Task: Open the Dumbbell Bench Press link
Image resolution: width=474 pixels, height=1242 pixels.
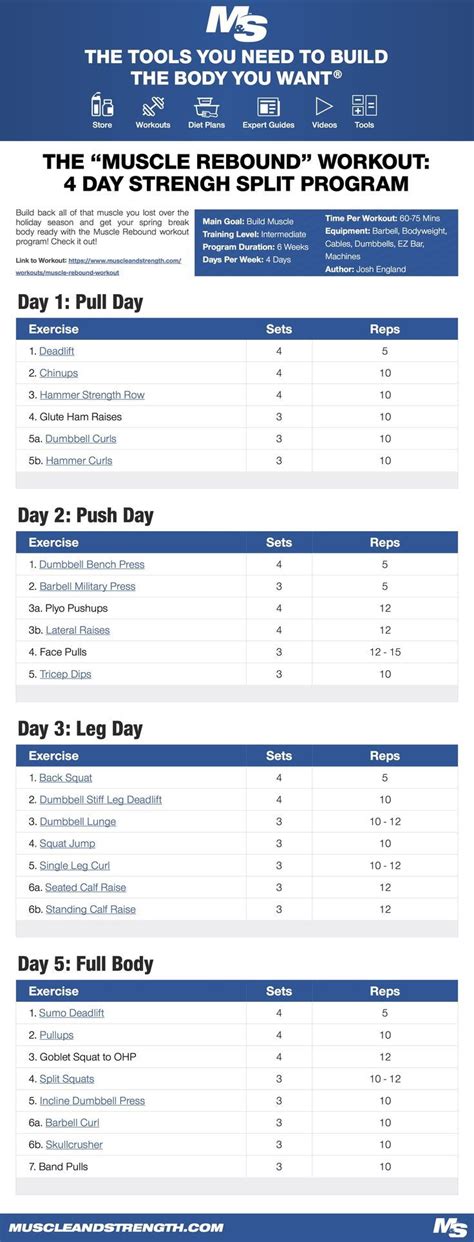Action: click(x=91, y=564)
